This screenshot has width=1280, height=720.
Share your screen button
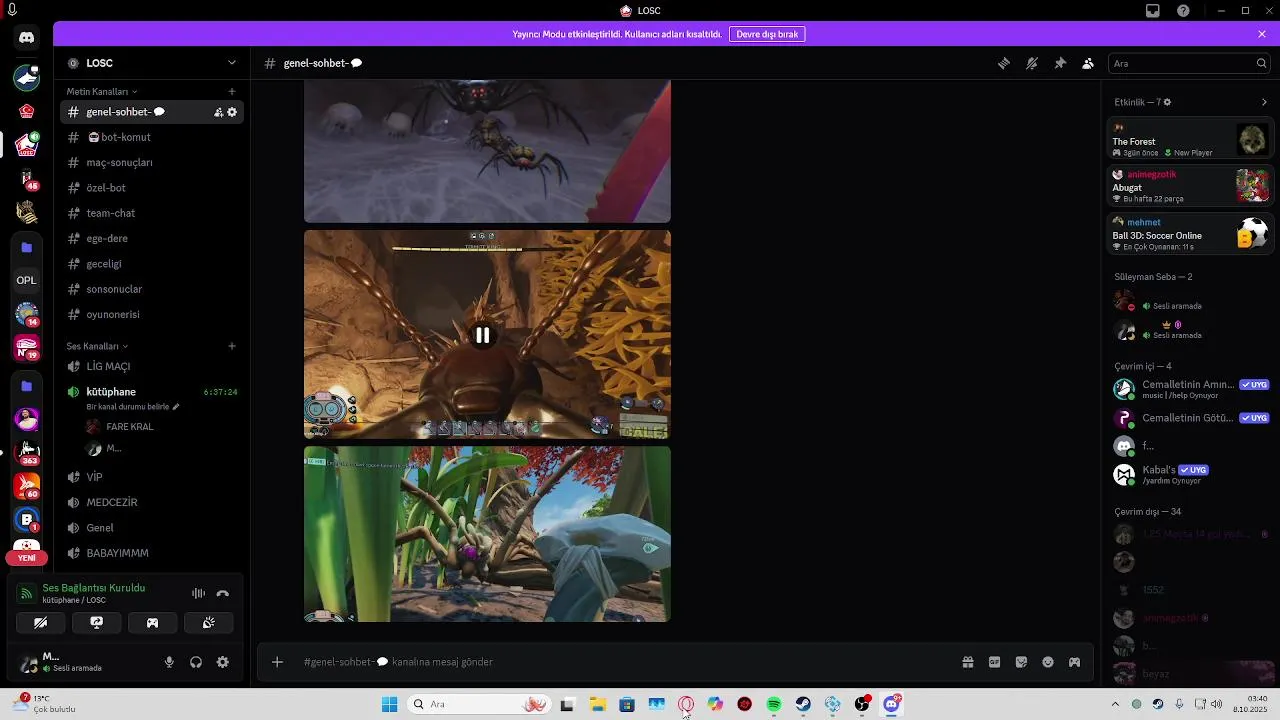pyautogui.click(x=96, y=622)
